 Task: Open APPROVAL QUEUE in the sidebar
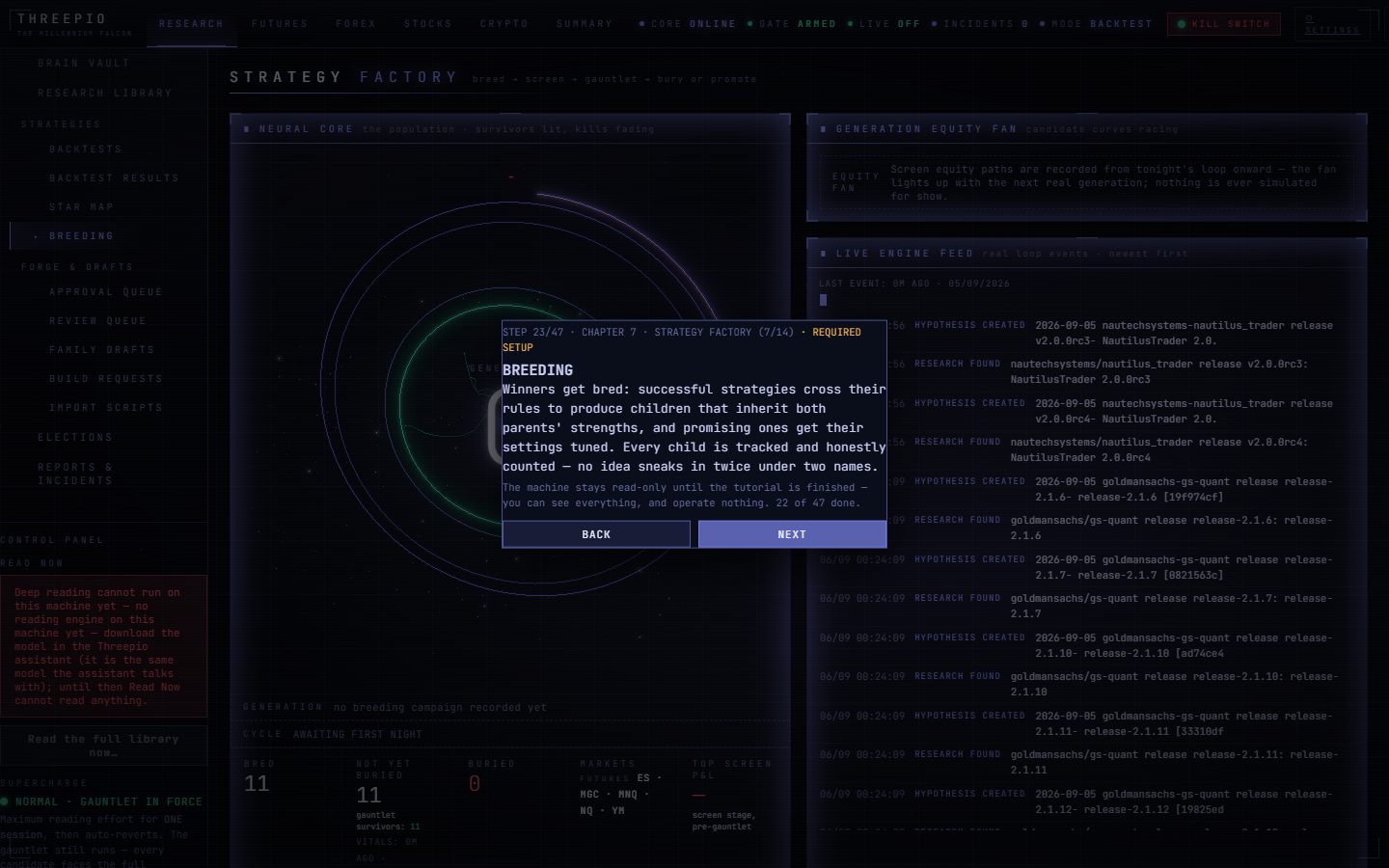click(106, 292)
